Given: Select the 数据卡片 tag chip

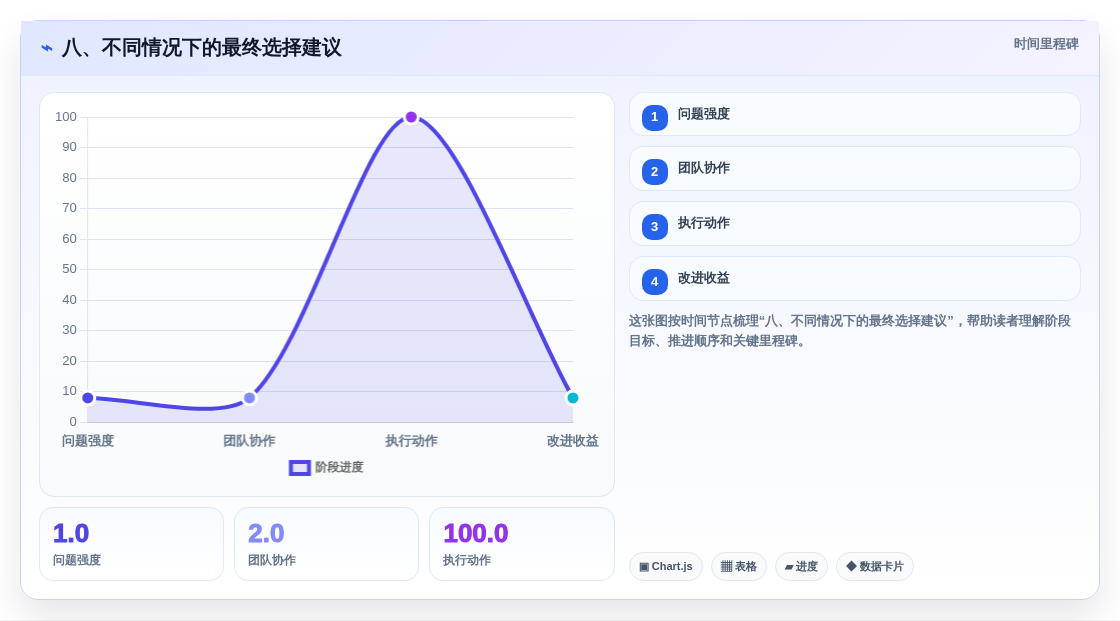Looking at the screenshot, I should [875, 567].
